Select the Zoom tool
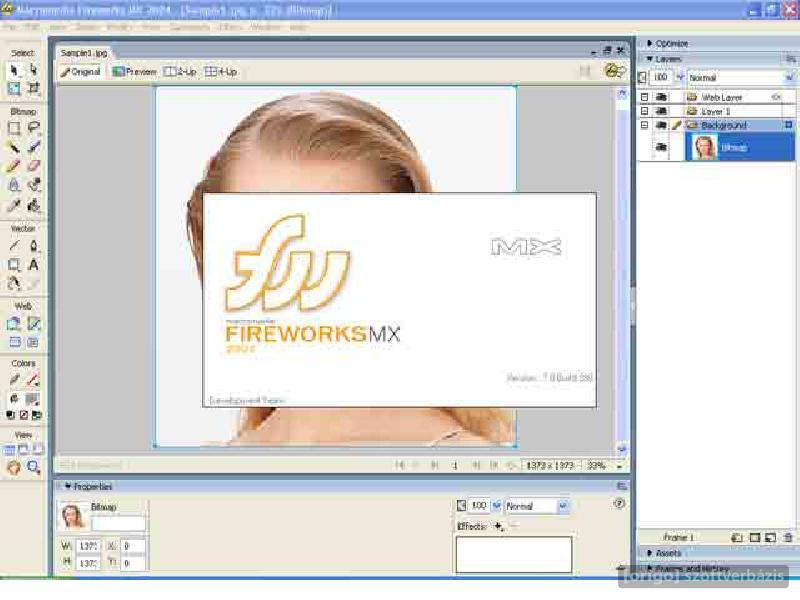This screenshot has height=600, width=800. tap(34, 467)
